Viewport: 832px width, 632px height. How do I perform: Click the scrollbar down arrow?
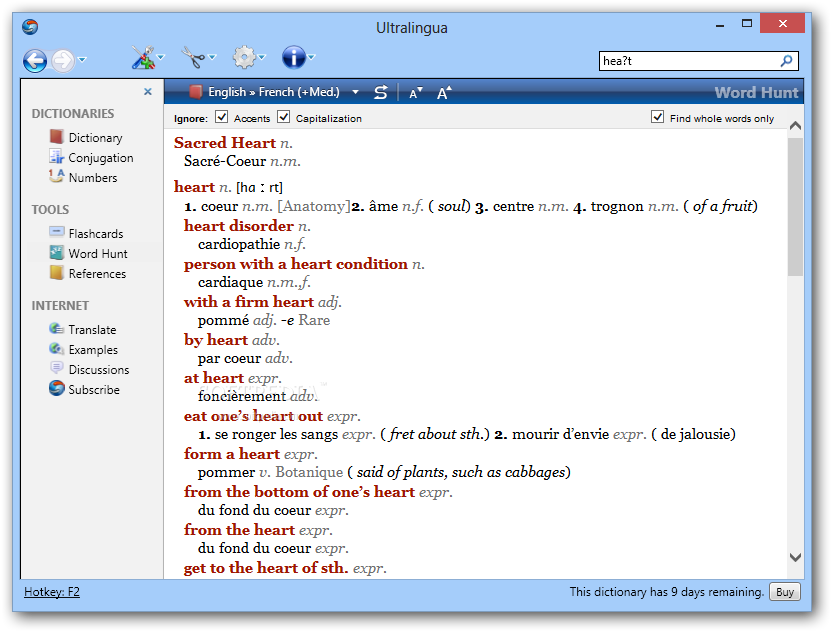point(795,557)
